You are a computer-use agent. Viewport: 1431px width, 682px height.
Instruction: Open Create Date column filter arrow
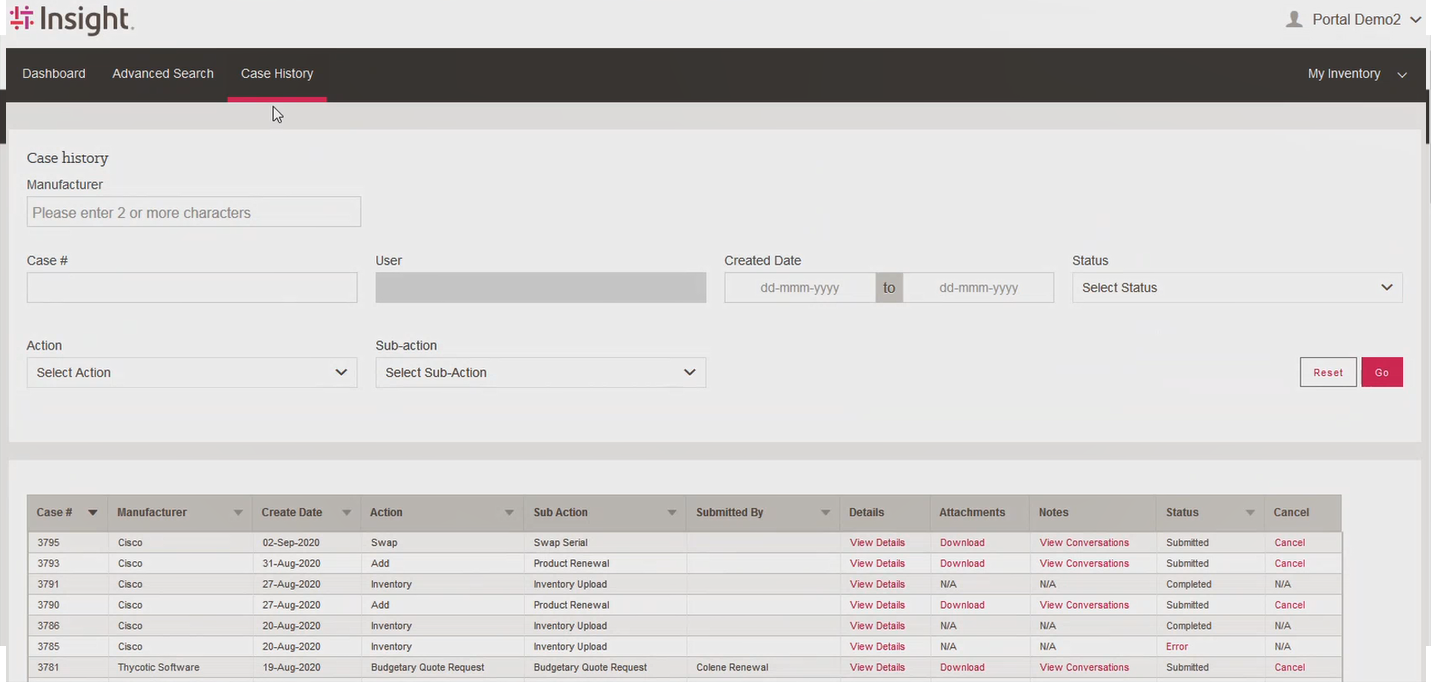pos(346,512)
